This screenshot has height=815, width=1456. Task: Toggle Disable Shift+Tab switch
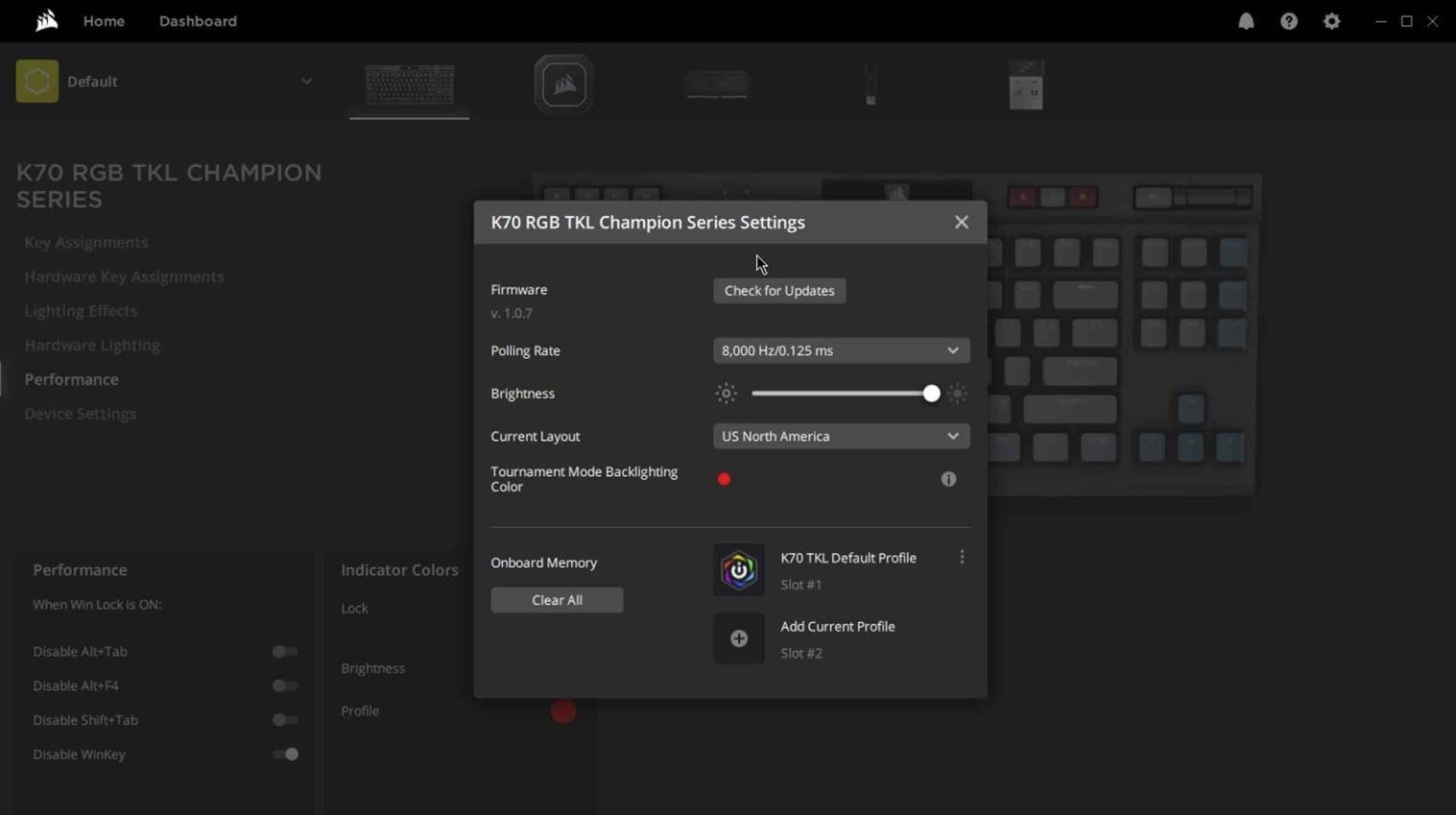tap(285, 720)
